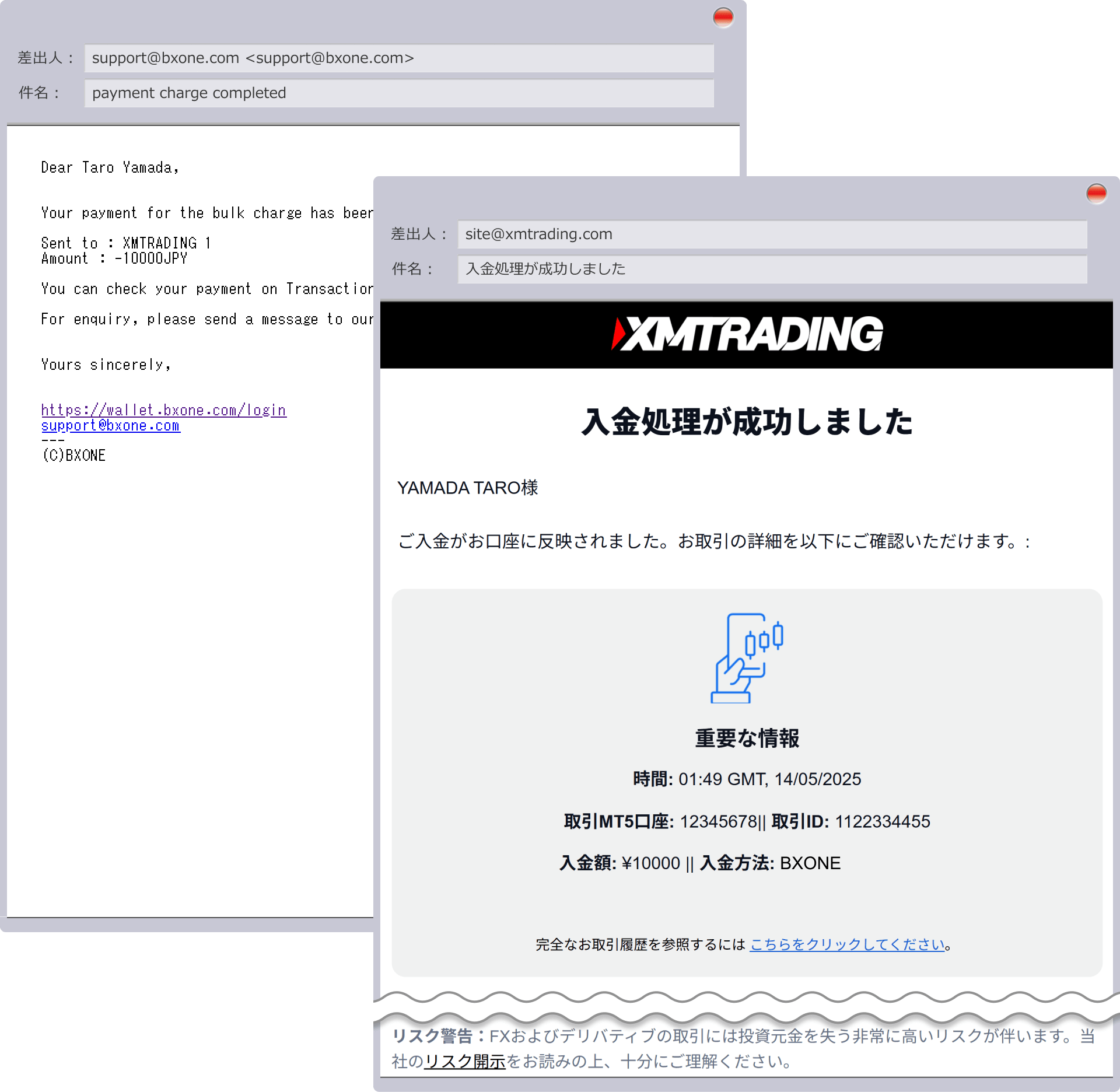
Task: Click the support@bxone.com email link
Action: tap(110, 426)
